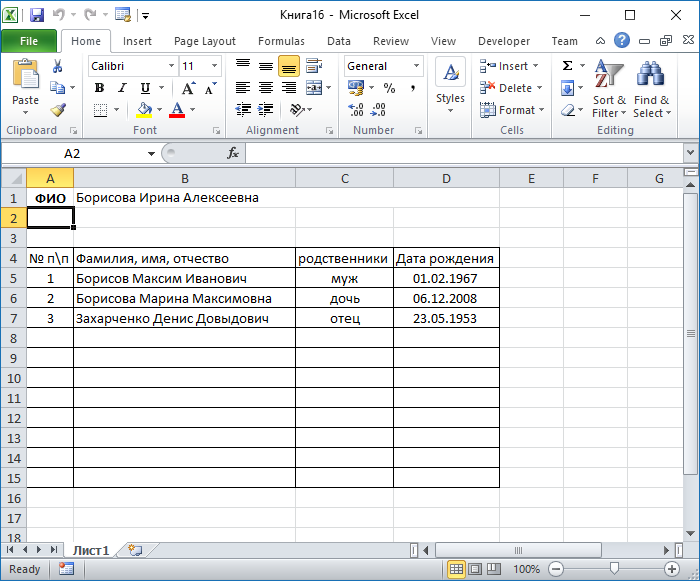The image size is (700, 581).
Task: Switch to the Page Layout tab
Action: 204,41
